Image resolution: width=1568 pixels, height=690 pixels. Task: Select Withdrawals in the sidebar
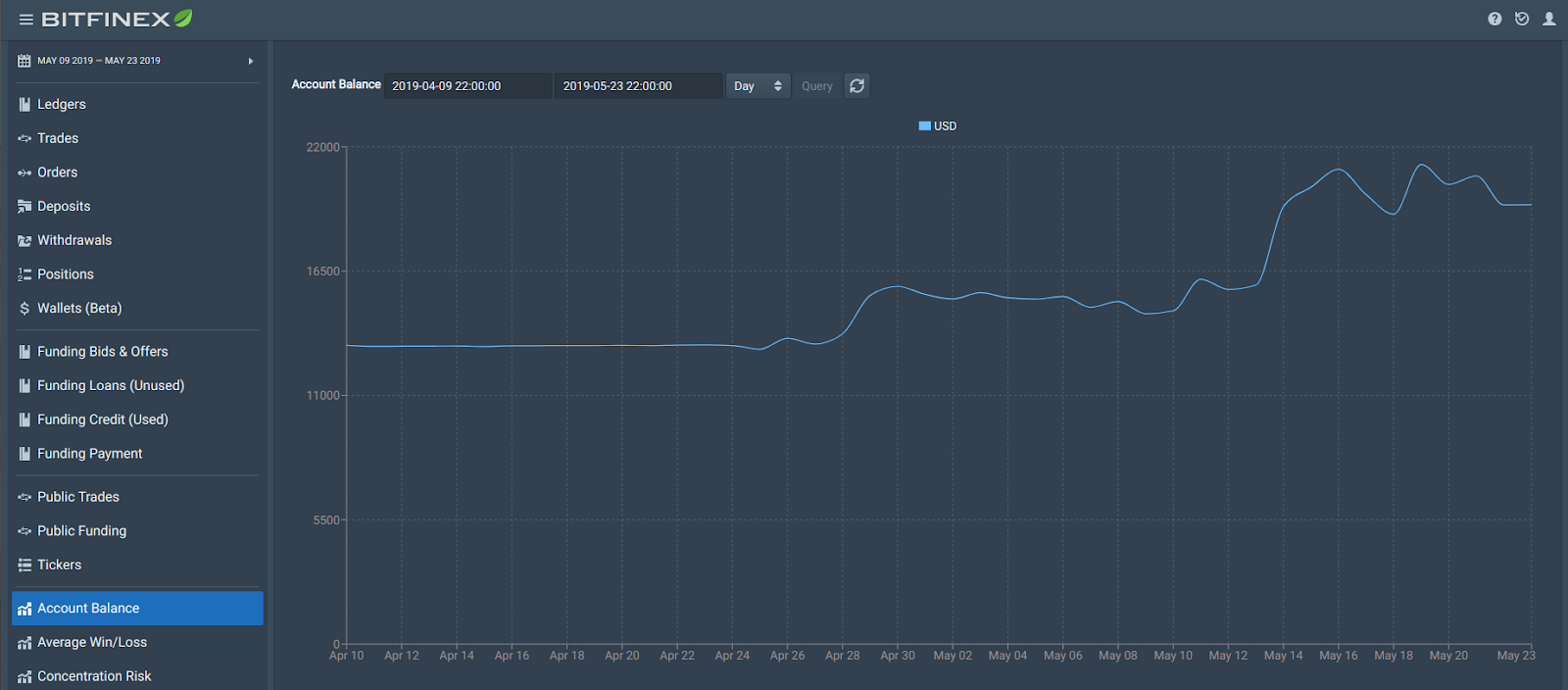(74, 240)
